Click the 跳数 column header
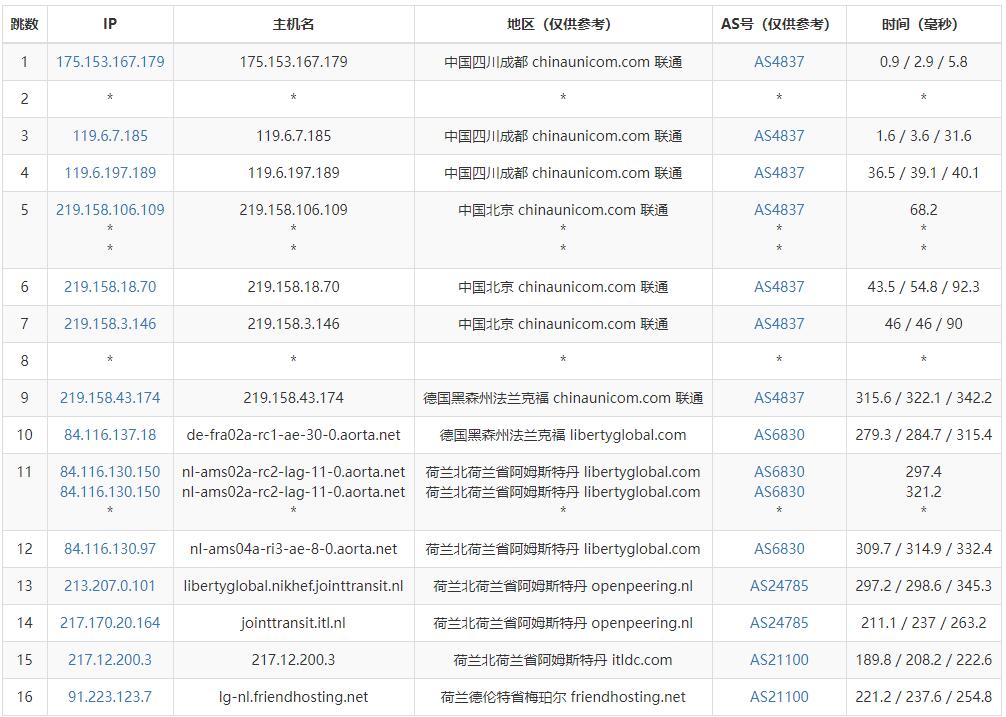Image resolution: width=1006 pixels, height=717 pixels. 24,24
